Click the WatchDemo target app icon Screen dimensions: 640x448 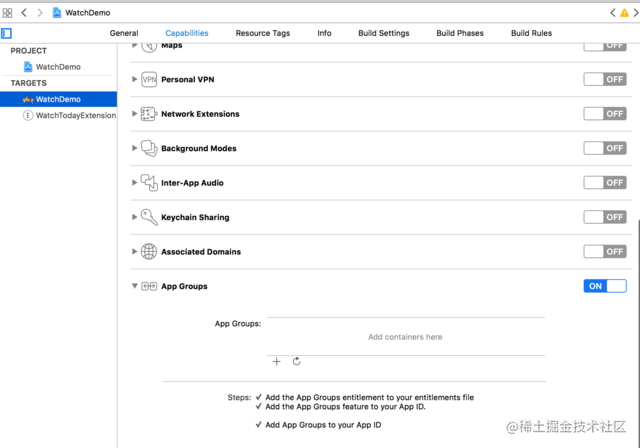(28, 99)
